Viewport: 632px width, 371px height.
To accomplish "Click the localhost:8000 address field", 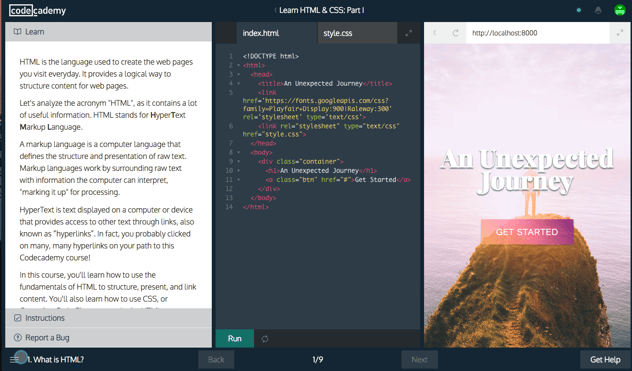I will pos(537,33).
